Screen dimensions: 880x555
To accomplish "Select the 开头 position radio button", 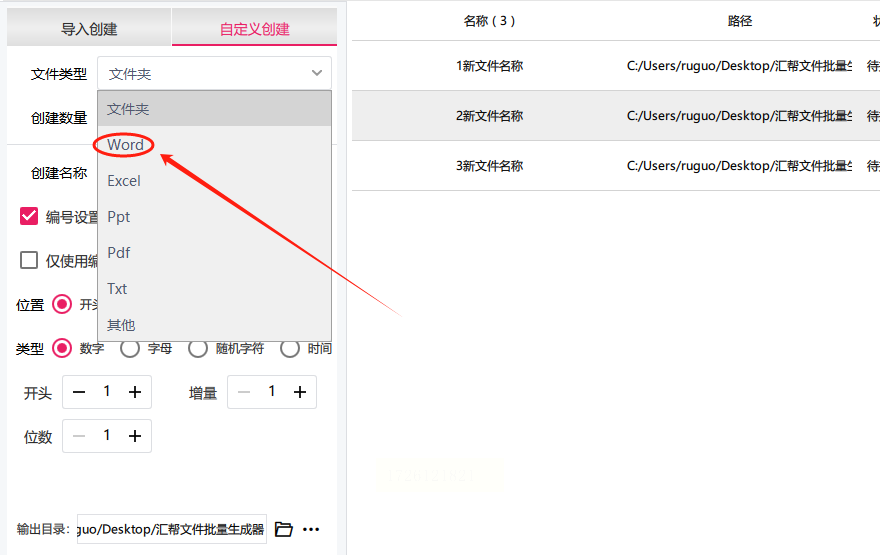I will [x=62, y=304].
